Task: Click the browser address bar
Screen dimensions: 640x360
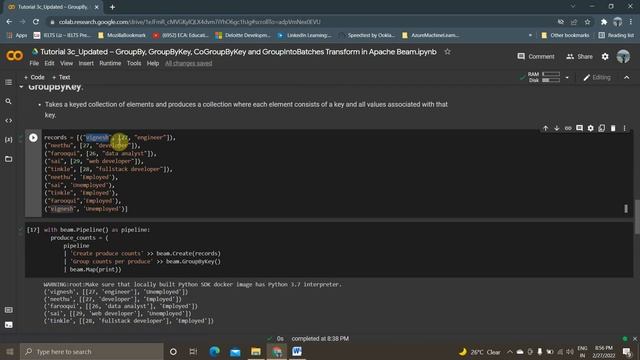Action: coord(302,22)
